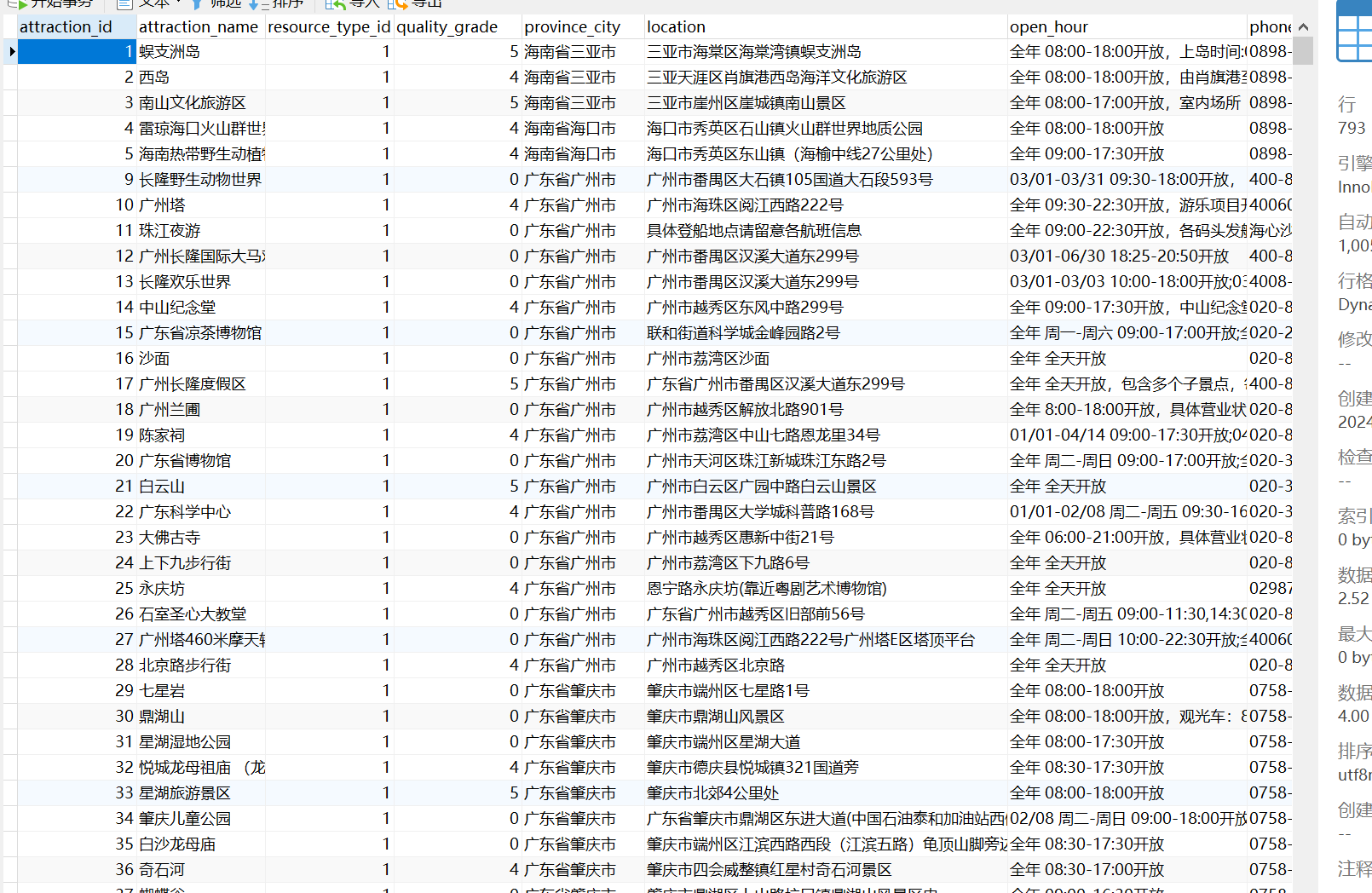Click quality_grade cell of row 33
This screenshot has width=1372, height=893.
tap(457, 793)
